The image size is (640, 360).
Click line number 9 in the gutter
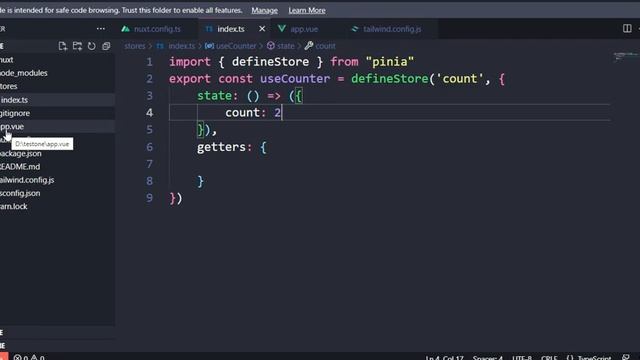coord(149,198)
